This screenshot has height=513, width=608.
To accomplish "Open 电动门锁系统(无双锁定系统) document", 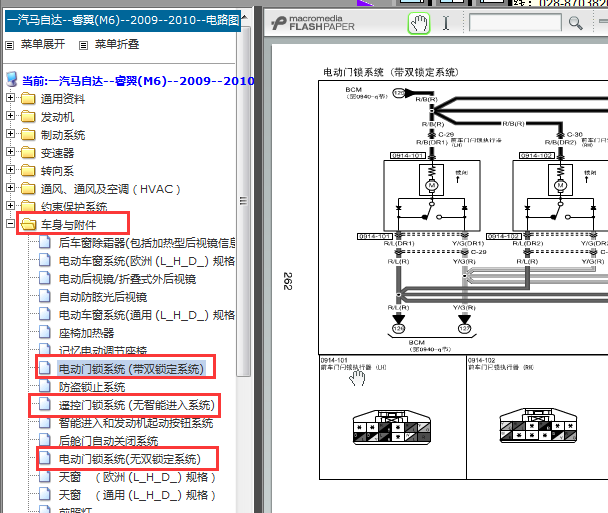I will [x=130, y=459].
